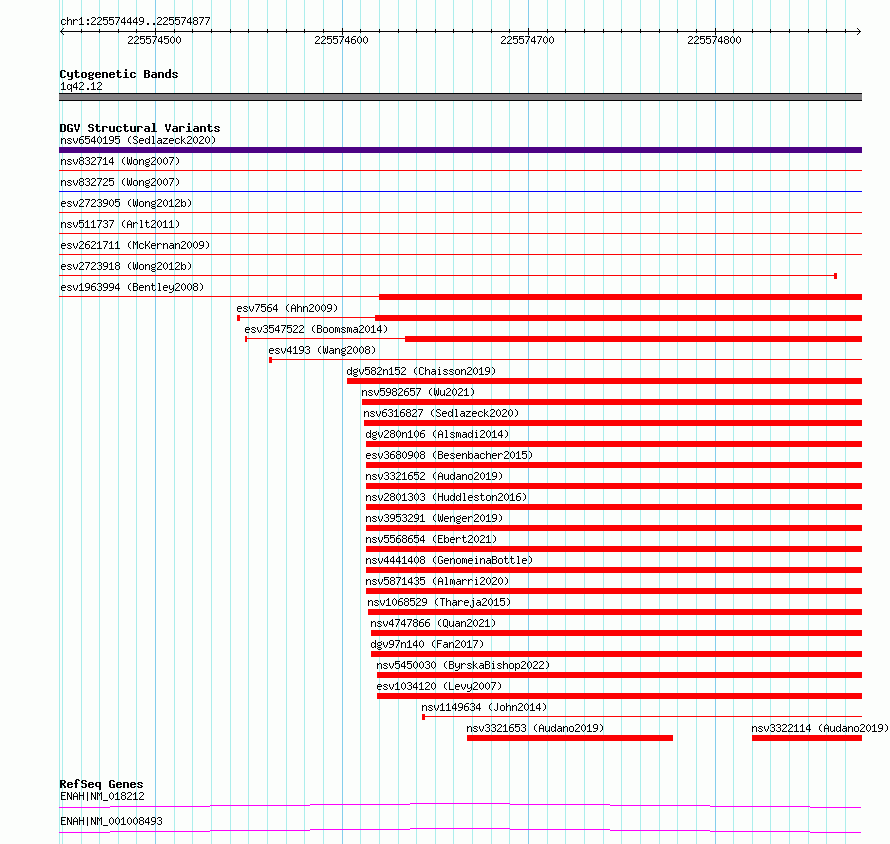Open esv2723905 (Wong2012b) variant entry
This screenshot has height=844, width=890.
pyautogui.click(x=126, y=203)
